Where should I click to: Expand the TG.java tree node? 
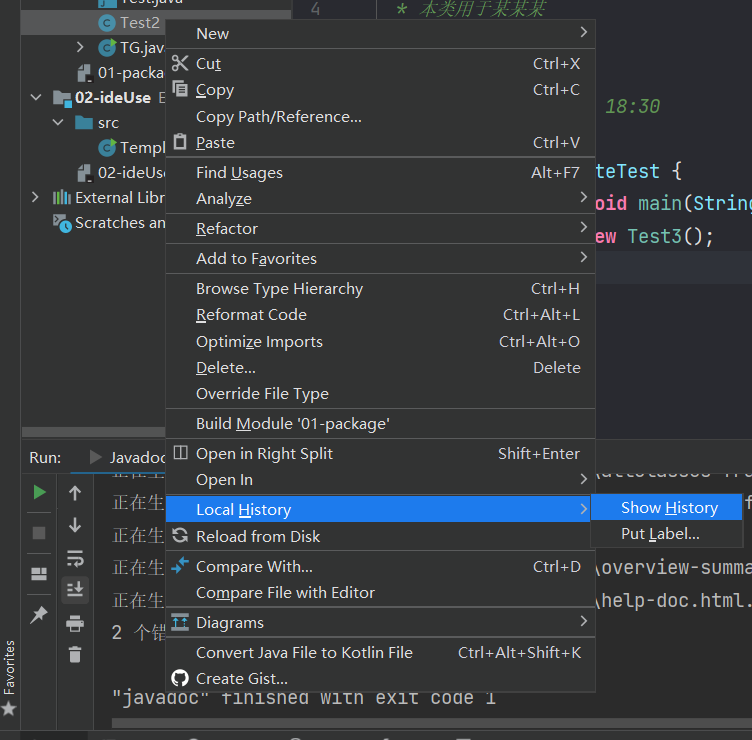tap(80, 47)
